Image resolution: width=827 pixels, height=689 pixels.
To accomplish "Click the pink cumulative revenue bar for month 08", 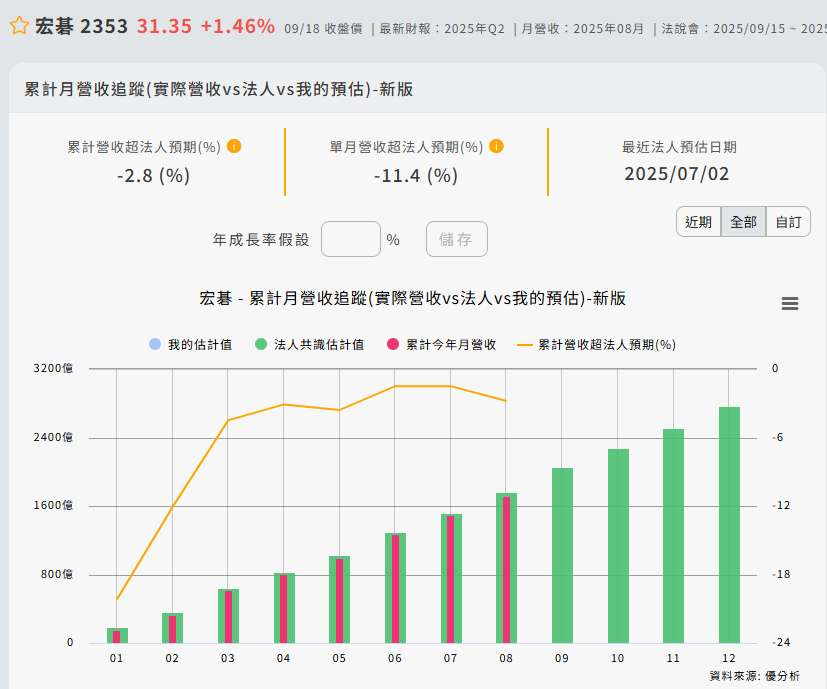I will click(506, 570).
